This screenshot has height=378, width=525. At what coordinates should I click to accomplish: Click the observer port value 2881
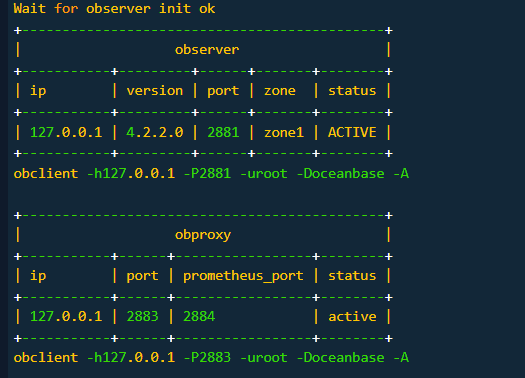(x=223, y=132)
